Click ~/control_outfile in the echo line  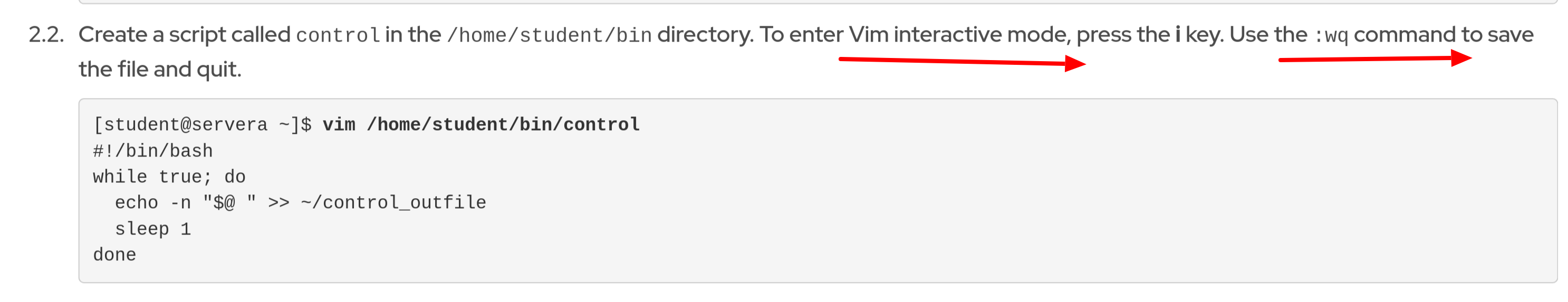point(393,203)
